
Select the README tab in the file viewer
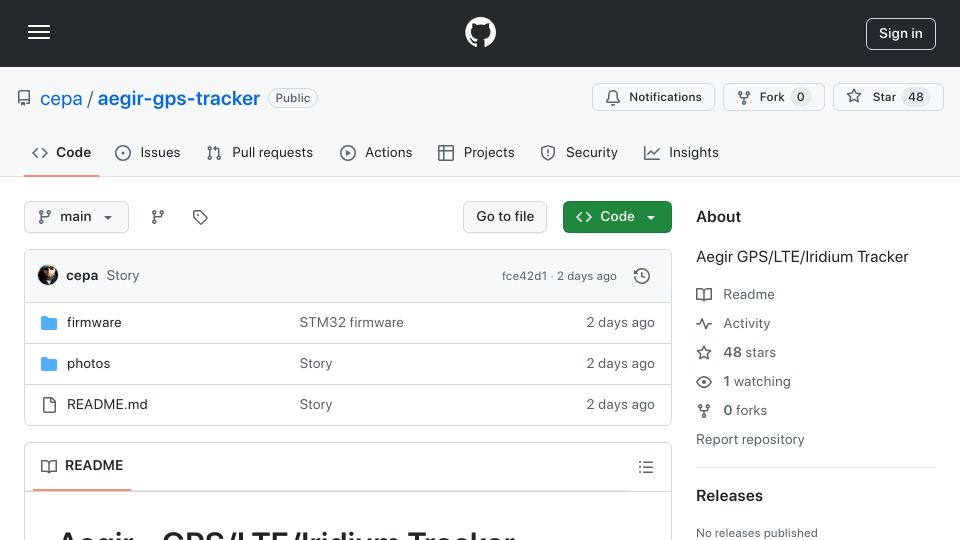(82, 466)
